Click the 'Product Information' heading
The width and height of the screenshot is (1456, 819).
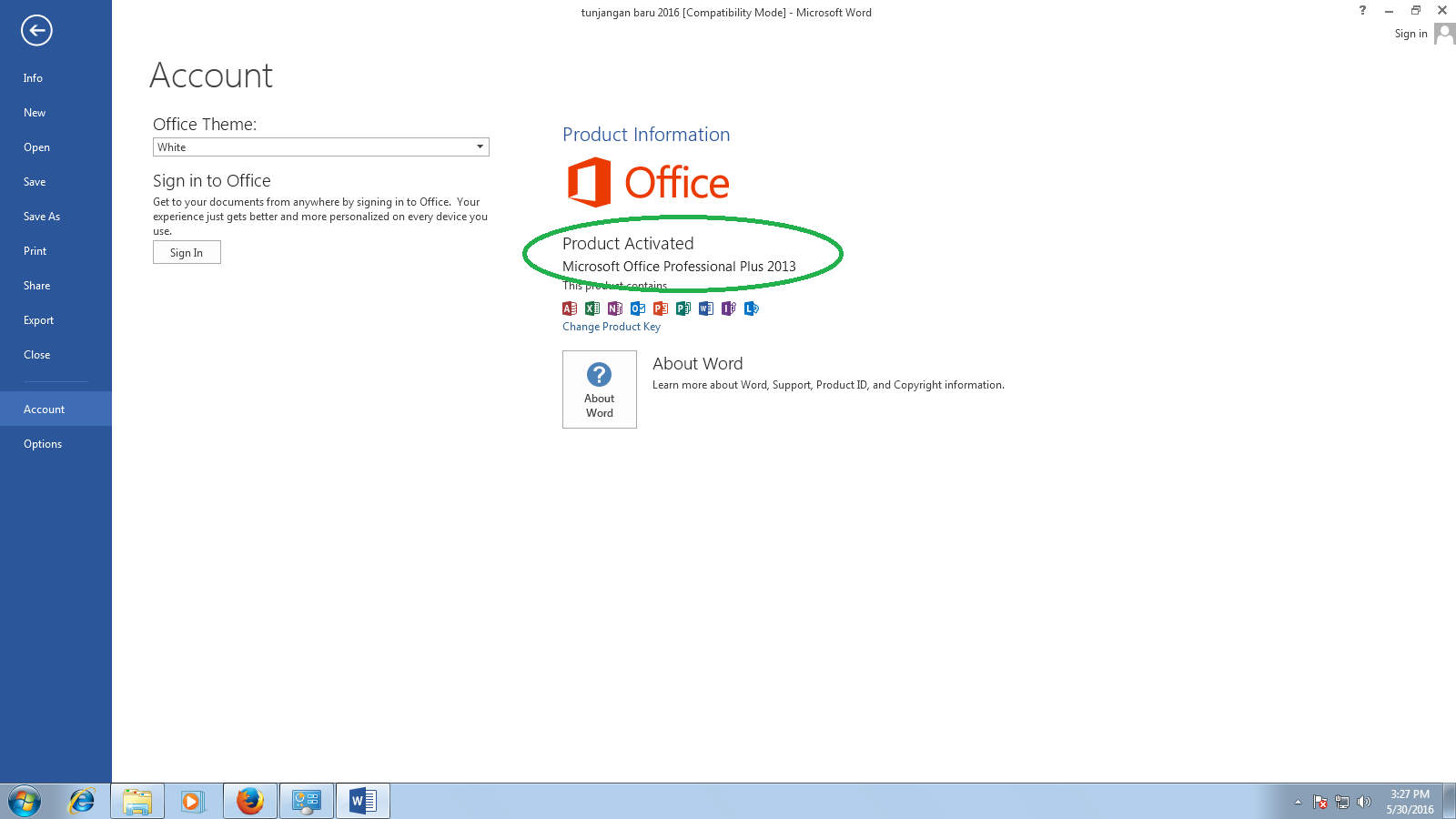tap(646, 135)
